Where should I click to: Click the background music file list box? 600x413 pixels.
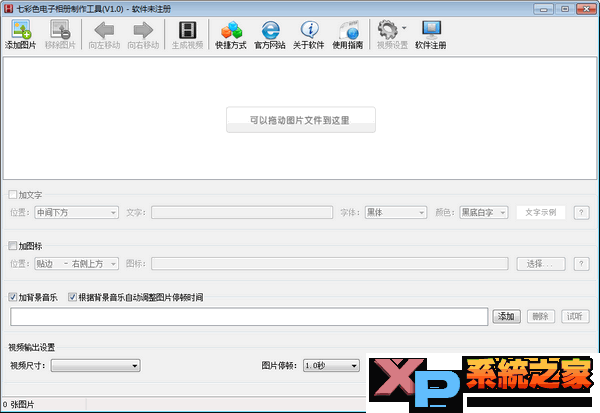coord(249,317)
